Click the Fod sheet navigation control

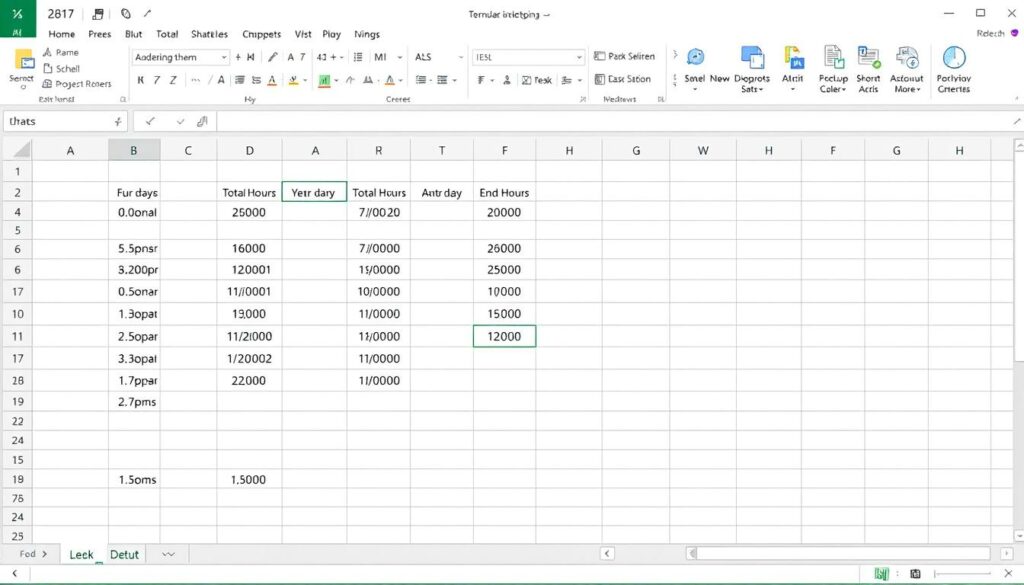[x=33, y=554]
